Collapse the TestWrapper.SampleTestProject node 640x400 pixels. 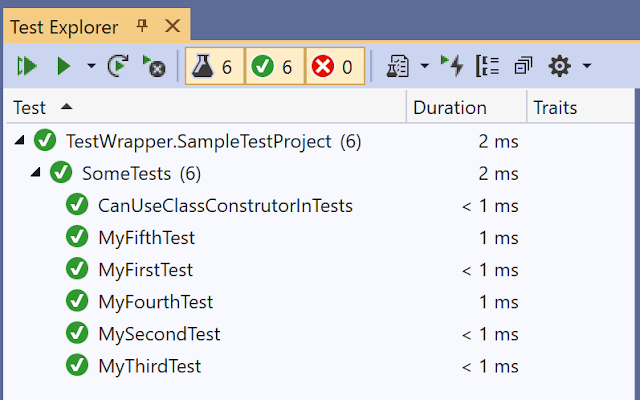[x=19, y=141]
